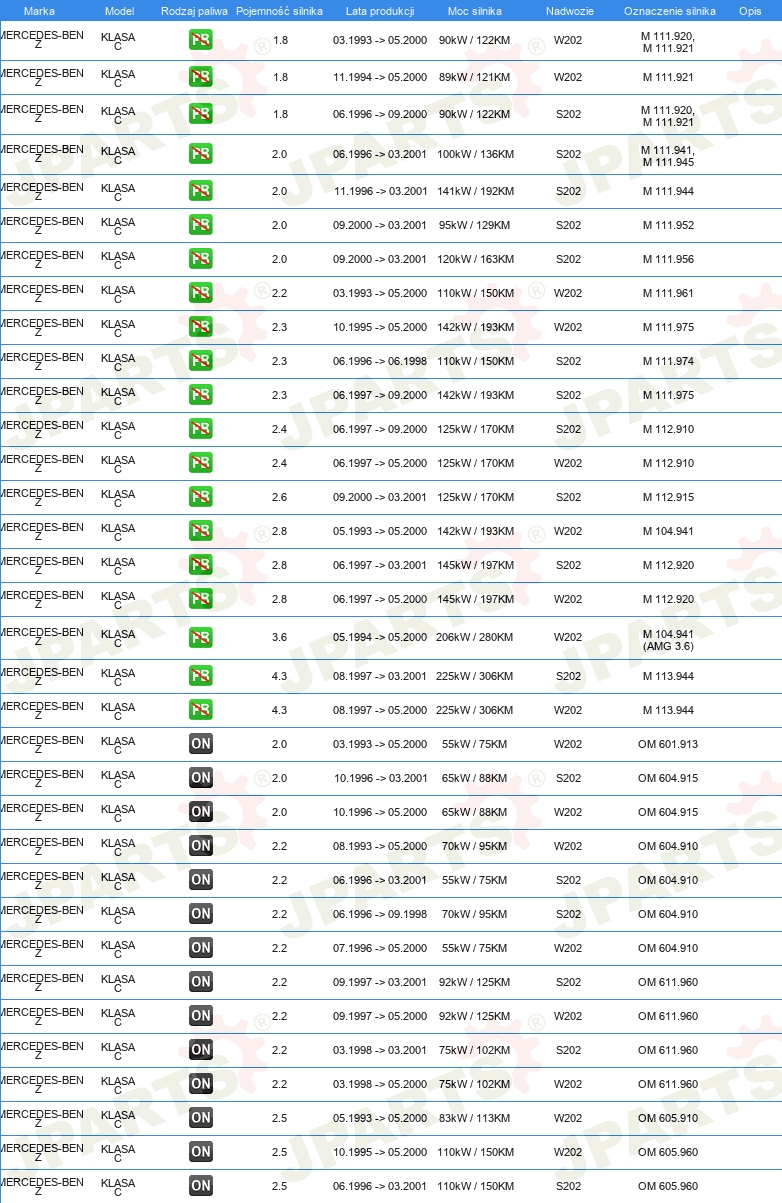Click the production date 11.1994 -> 05.2000
The height and width of the screenshot is (1203, 782).
(x=380, y=77)
